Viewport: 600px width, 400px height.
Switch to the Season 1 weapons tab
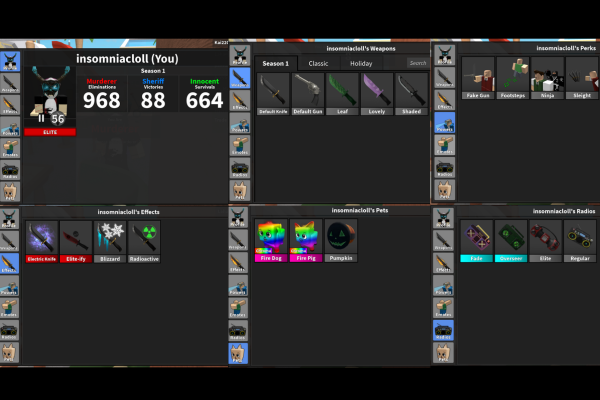point(276,64)
